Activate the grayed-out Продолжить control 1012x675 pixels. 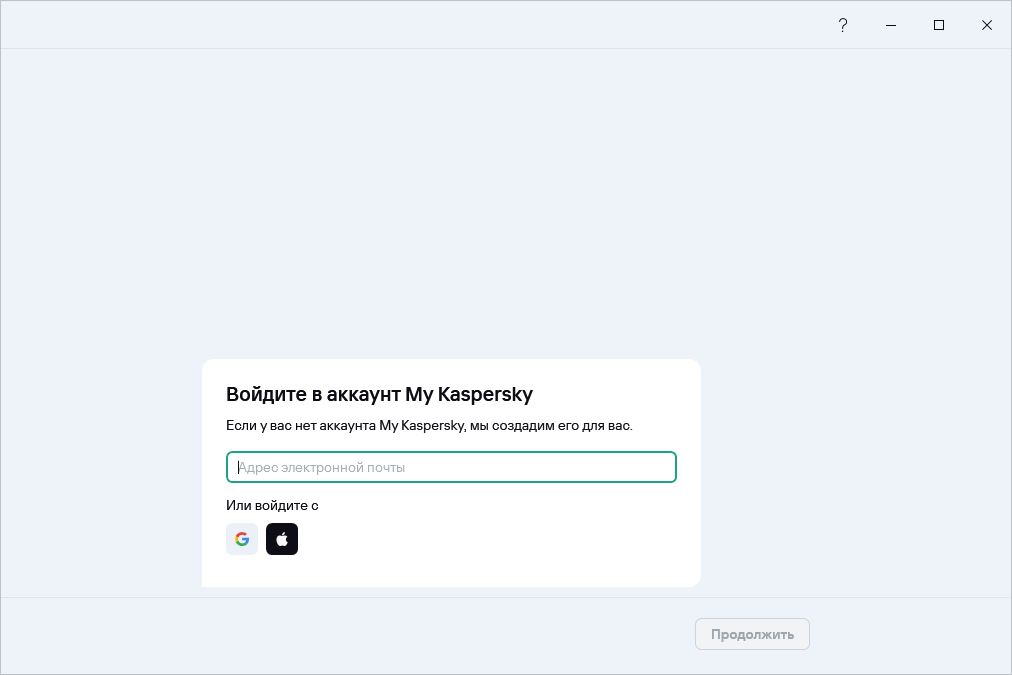click(x=752, y=634)
